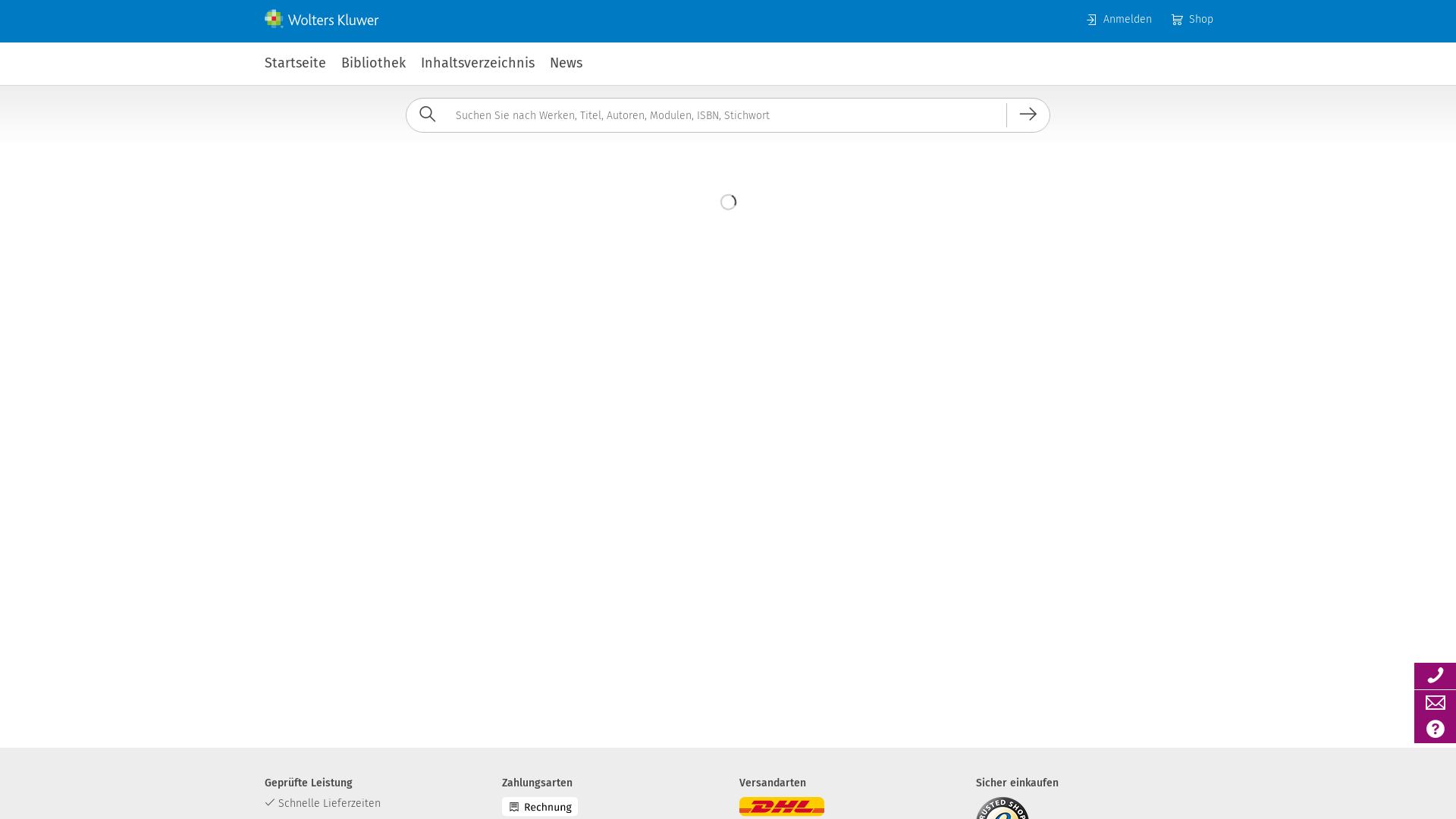Viewport: 1456px width, 819px height.
Task: Expand the Zahlungsarten section
Action: 537,782
